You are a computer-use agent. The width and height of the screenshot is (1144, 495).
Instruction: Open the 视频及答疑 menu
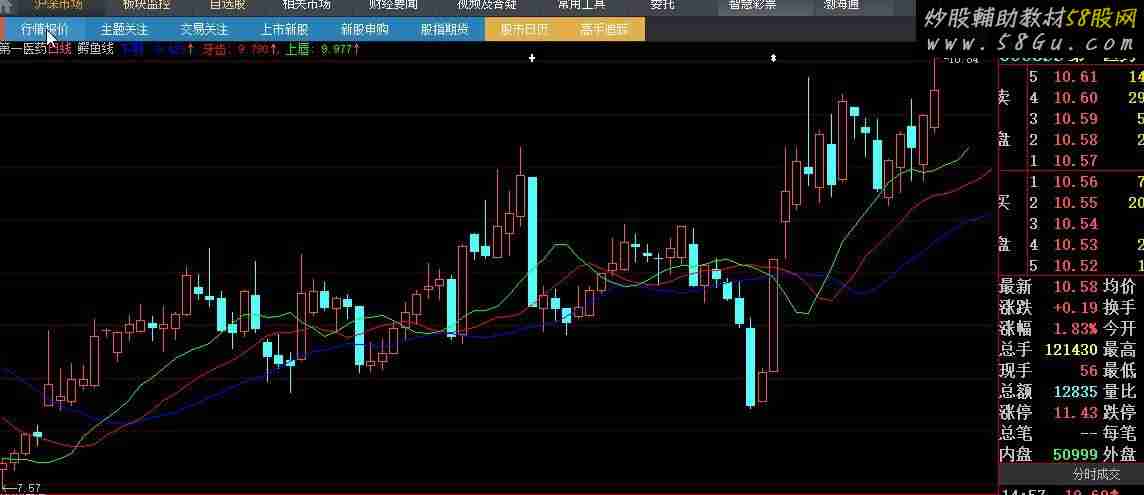486,4
